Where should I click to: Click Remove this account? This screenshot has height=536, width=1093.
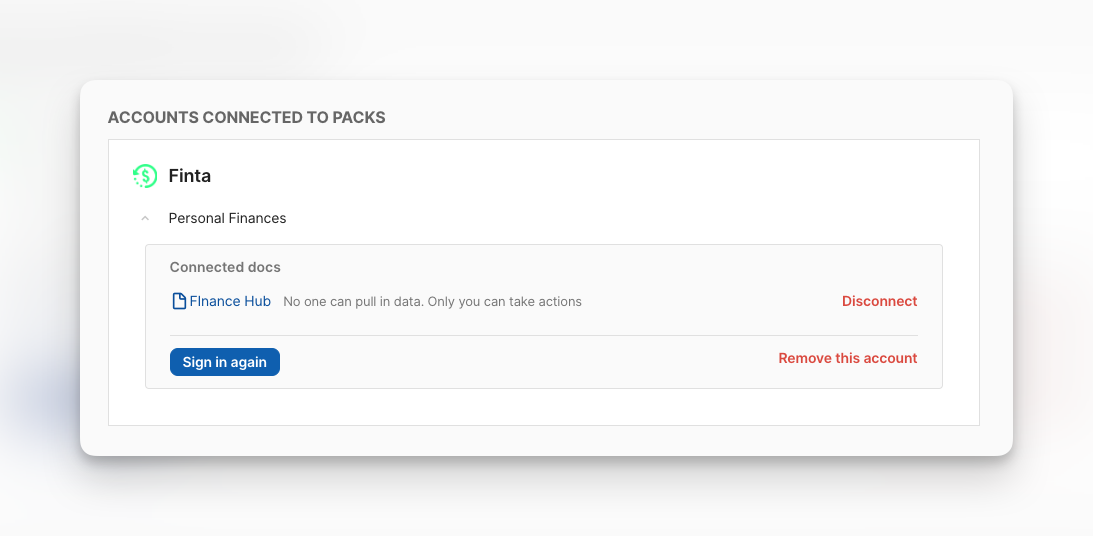point(847,358)
